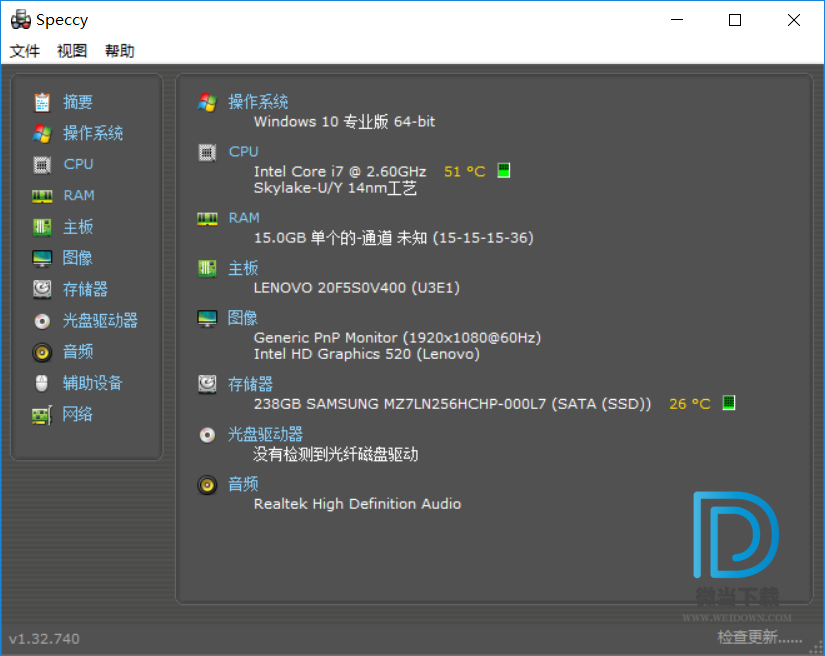This screenshot has height=656, width=825.
Task: Click the 238GB SAMSUNG SSD text
Action: [452, 404]
